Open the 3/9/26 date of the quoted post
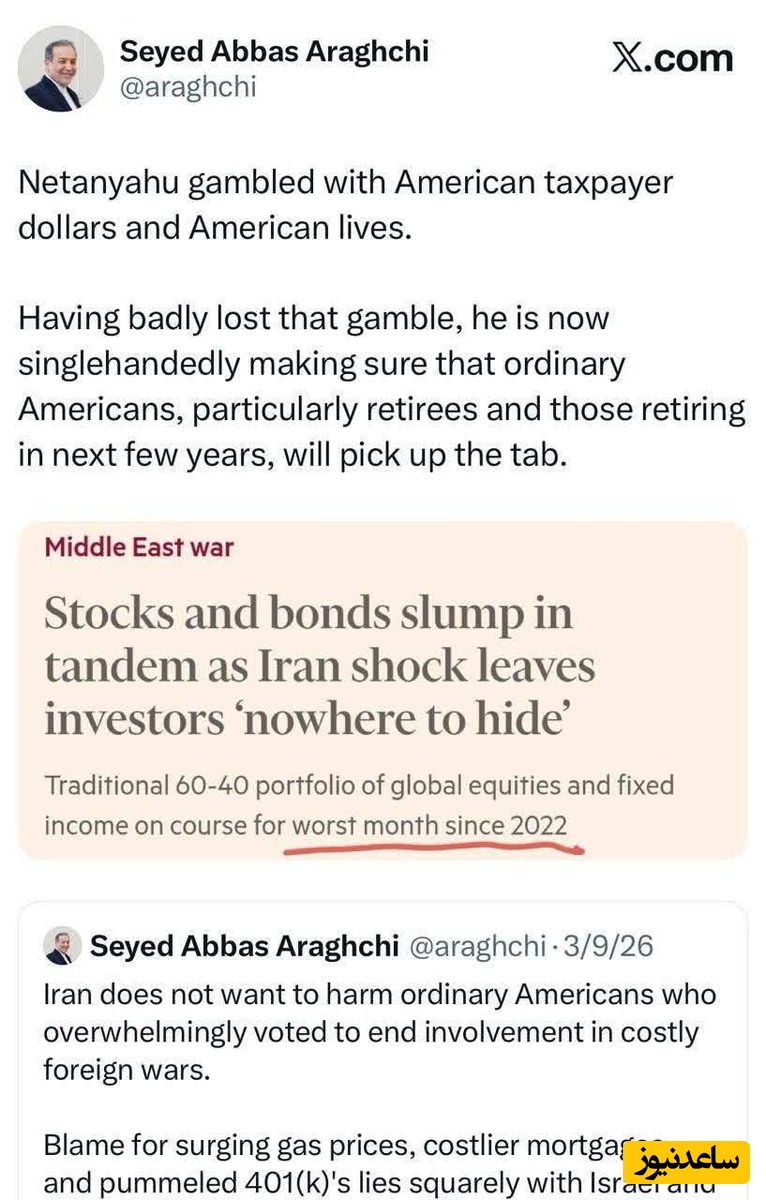Screen dimensions: 766x1200 pyautogui.click(x=608, y=946)
